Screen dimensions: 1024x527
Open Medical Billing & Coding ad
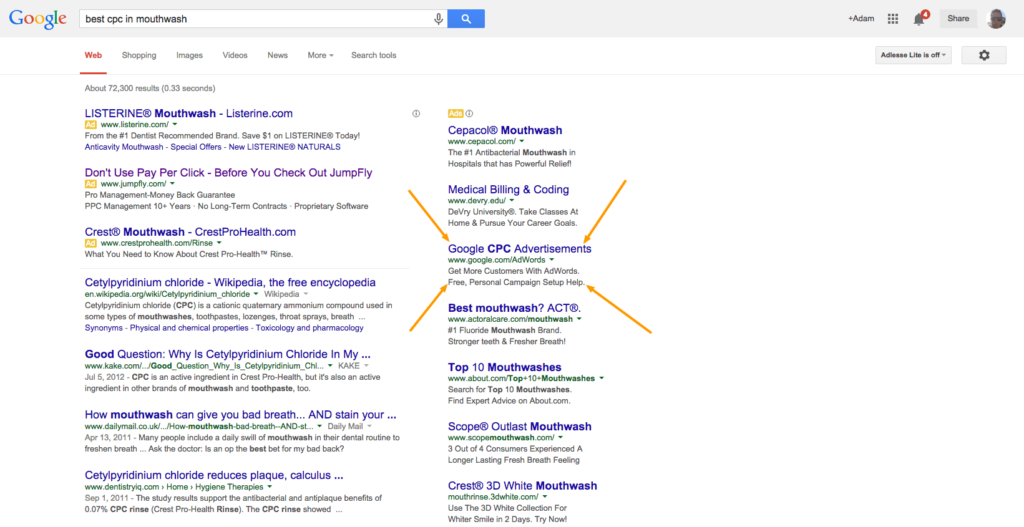508,189
